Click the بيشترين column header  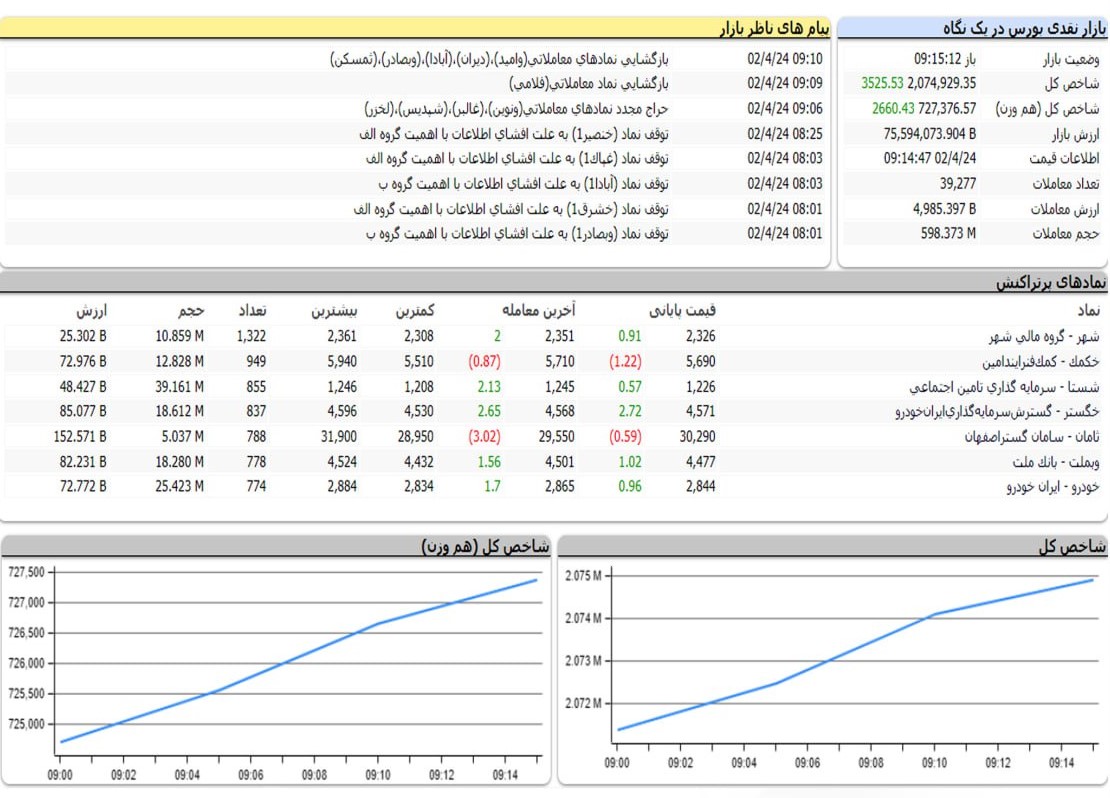coord(334,310)
